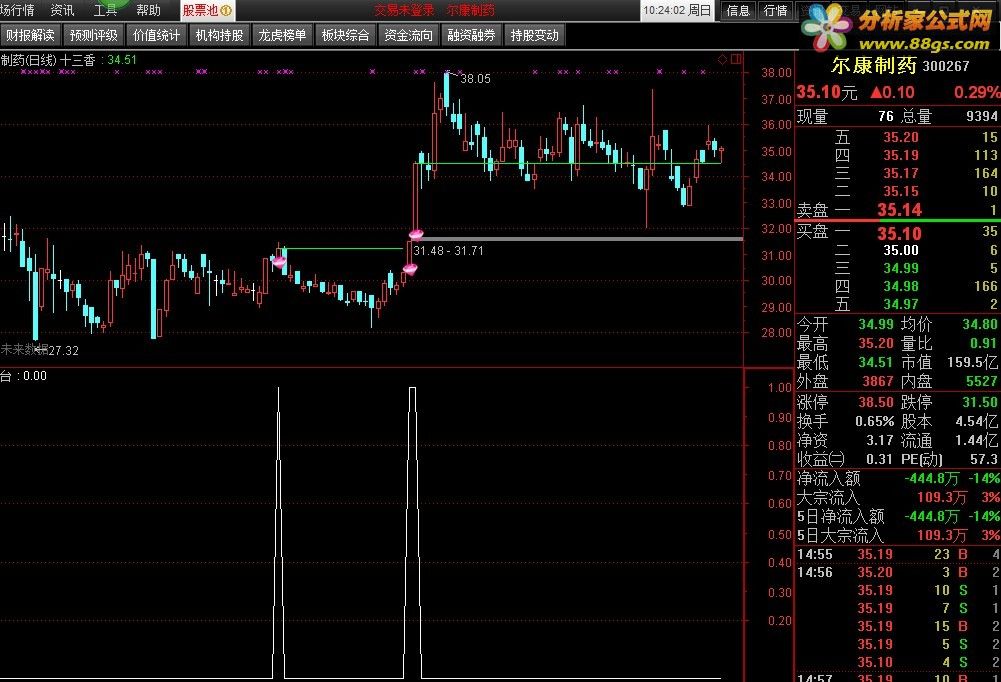Click the second white spike in lower indicator

tap(412, 532)
